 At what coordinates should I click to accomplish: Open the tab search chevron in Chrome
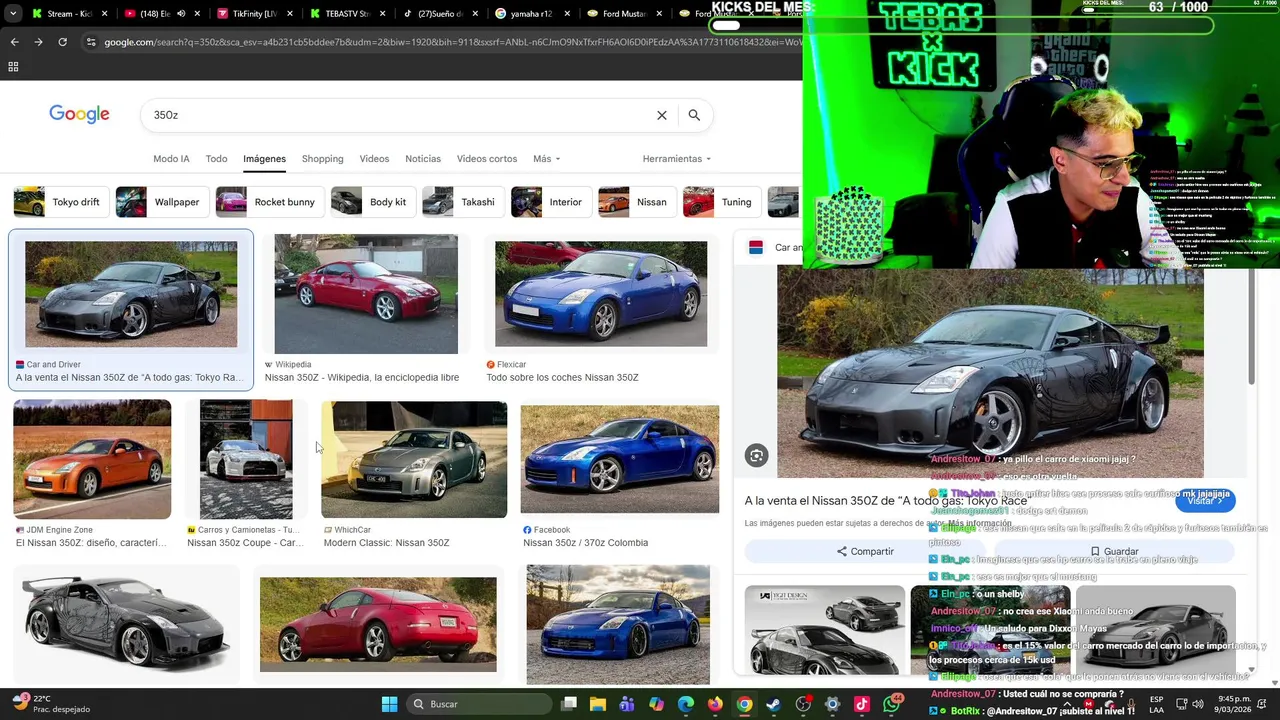[x=13, y=14]
